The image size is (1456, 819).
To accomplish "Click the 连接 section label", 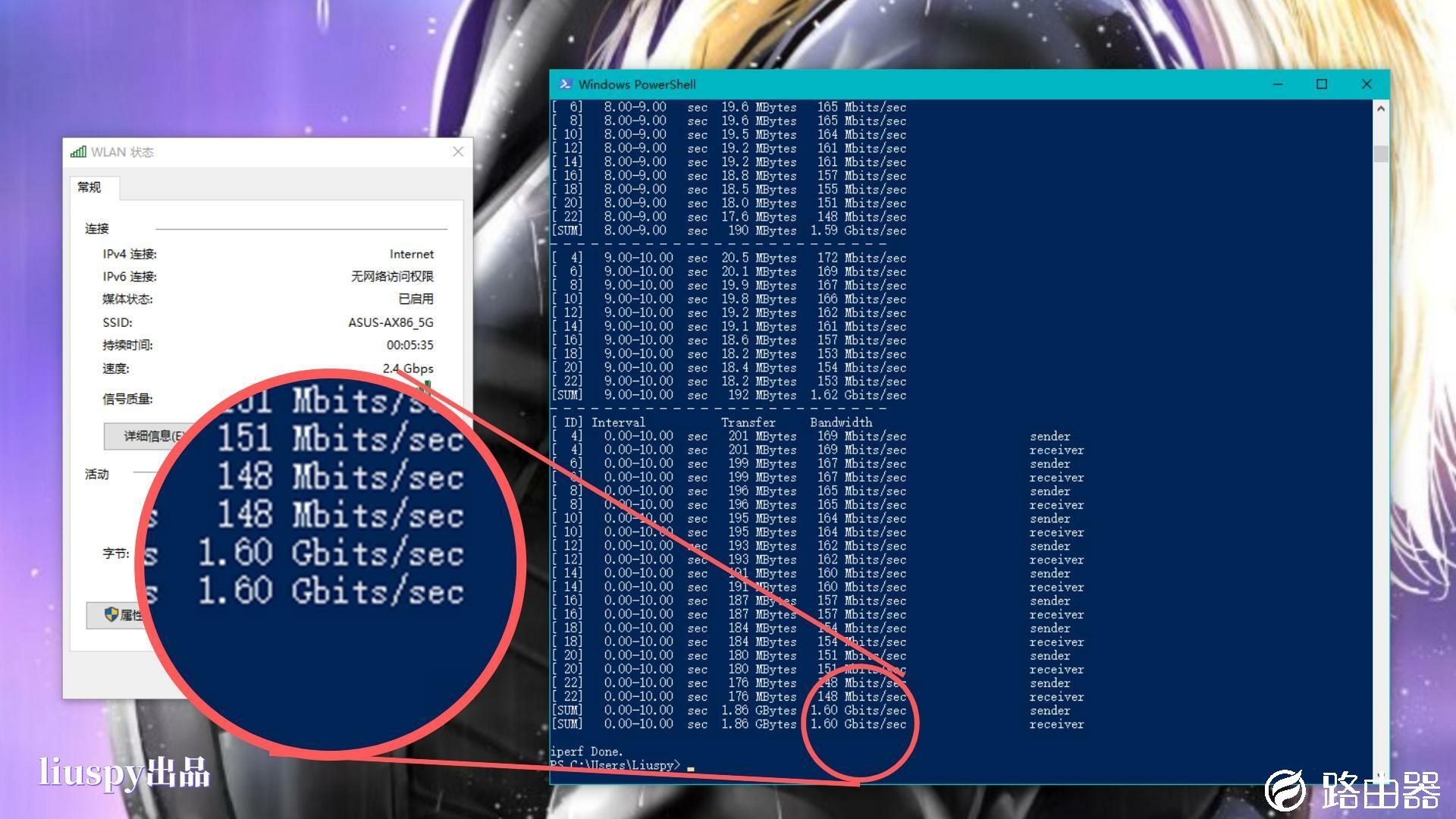I will click(96, 228).
